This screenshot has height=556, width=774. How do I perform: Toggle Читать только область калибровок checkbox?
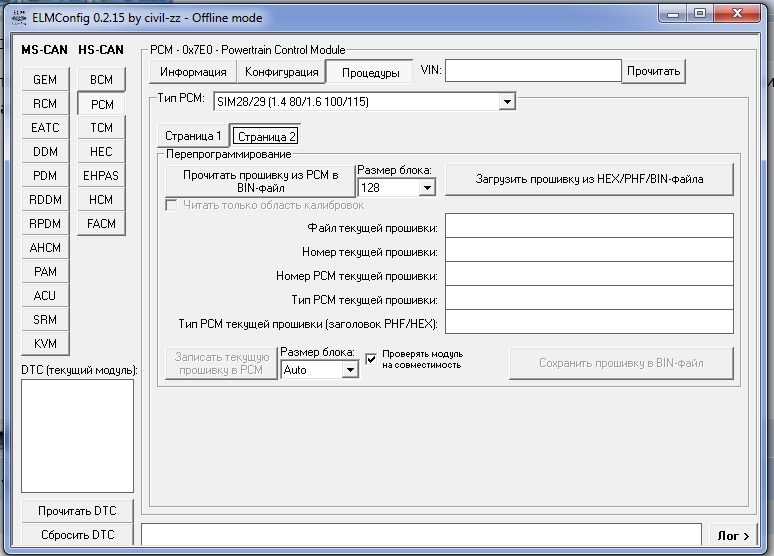[x=171, y=205]
